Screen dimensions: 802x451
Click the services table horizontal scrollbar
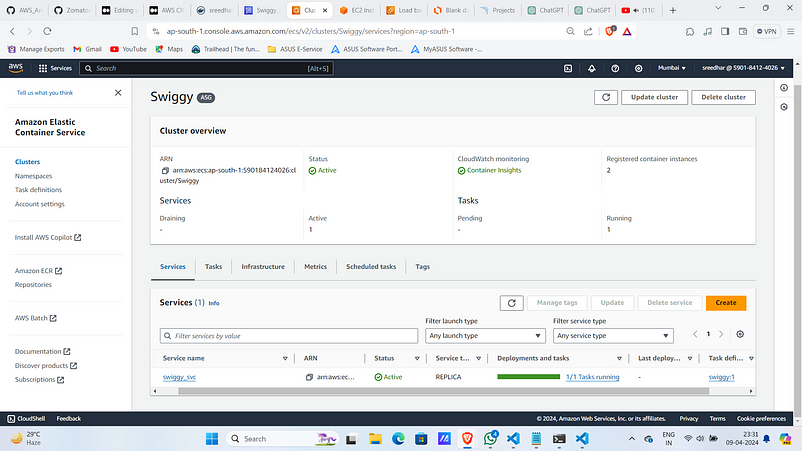tap(443, 391)
